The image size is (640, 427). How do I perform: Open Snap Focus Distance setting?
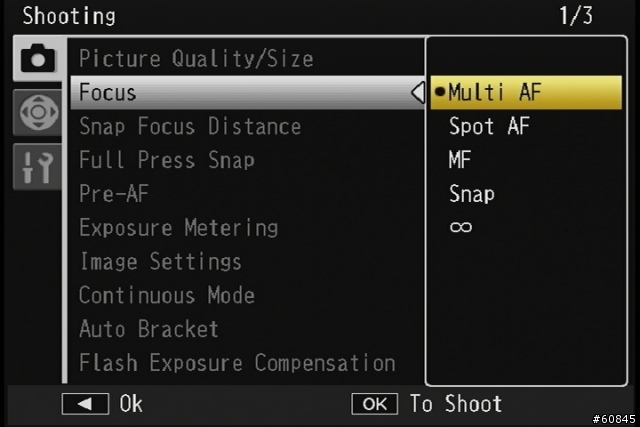190,126
